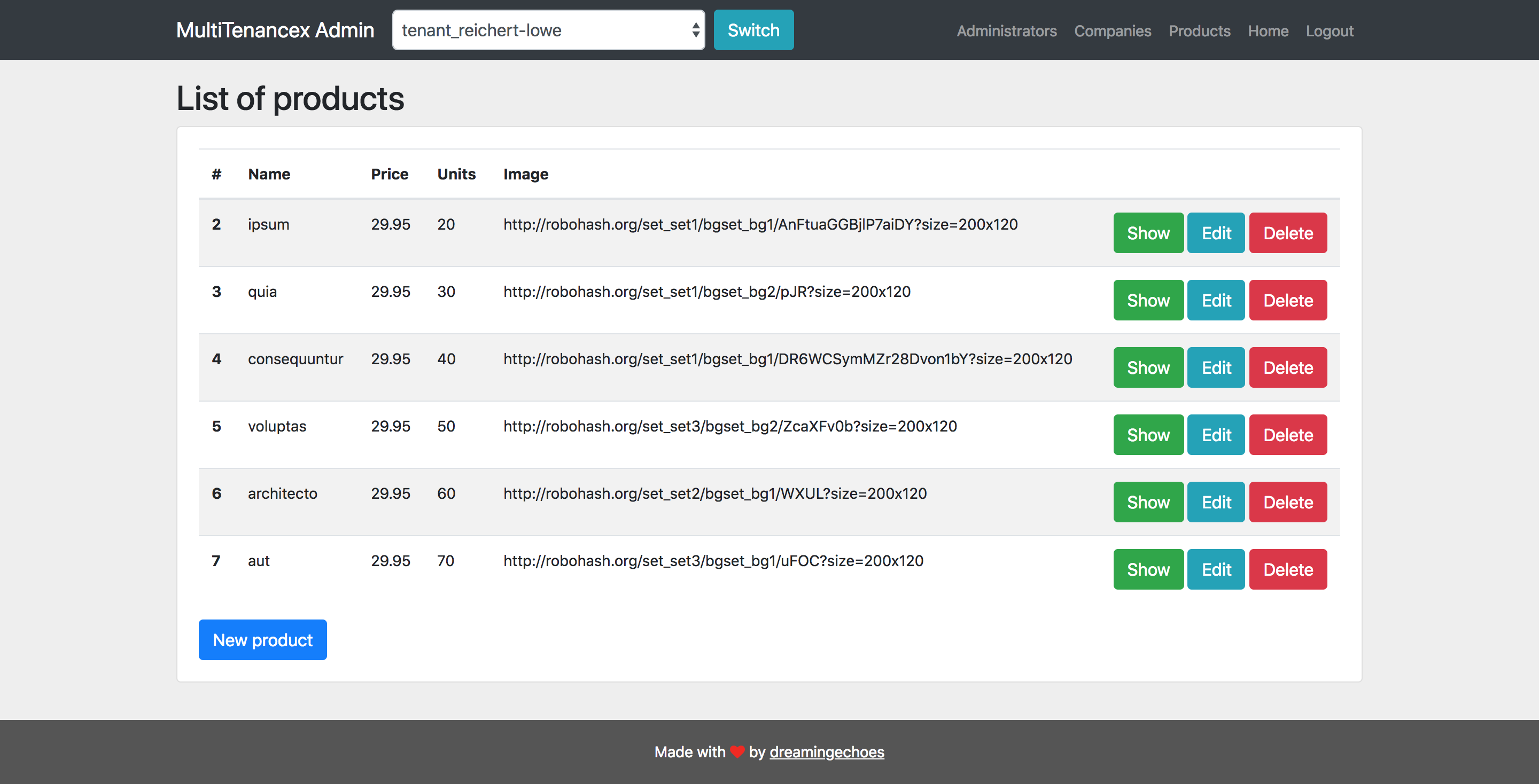Edit the architecto product
This screenshot has width=1539, height=784.
[1215, 502]
